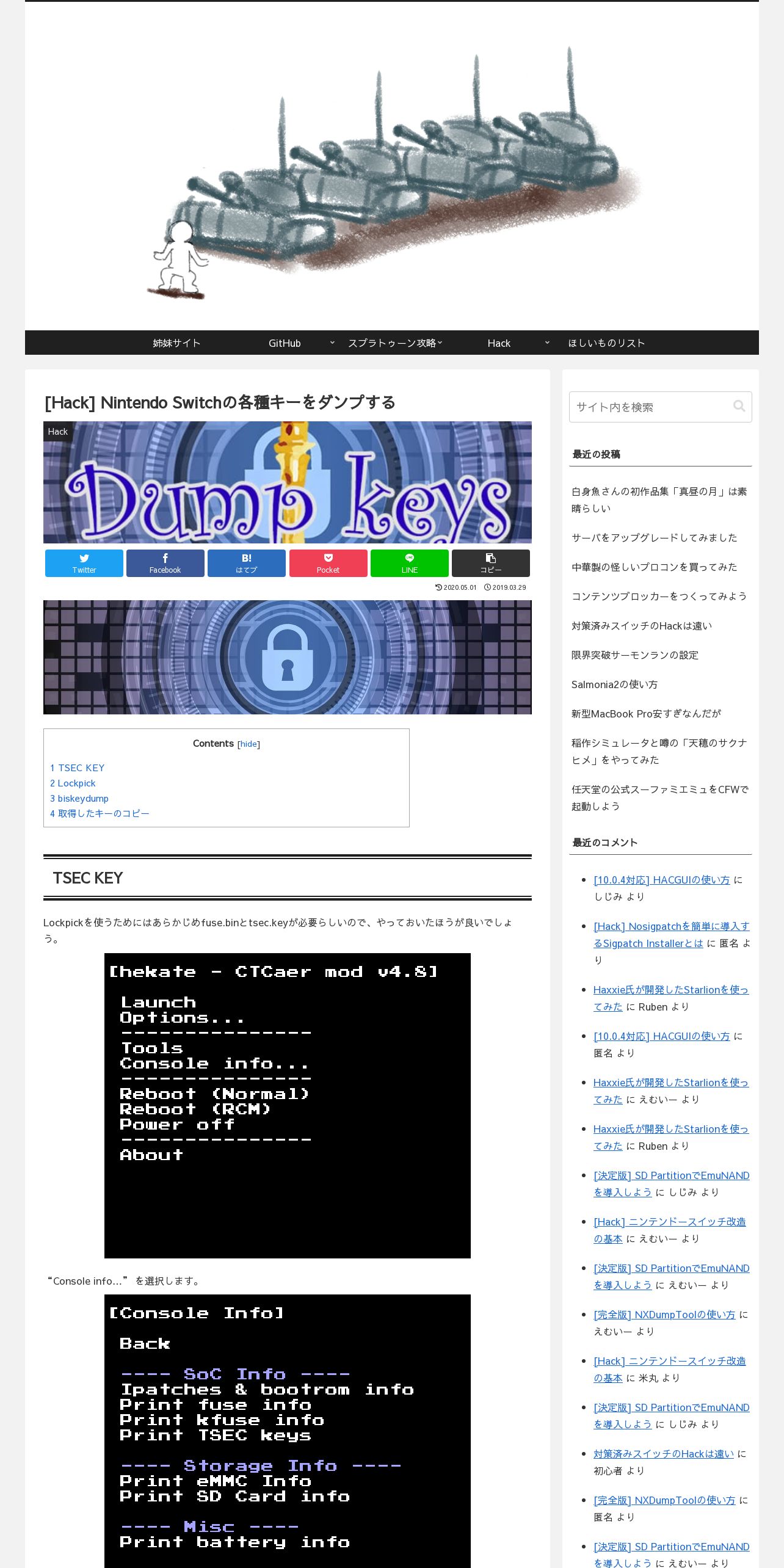Open ニンテンドースイッチ改造の基本 comment by 米丸
Viewport: 784px width, 1568px height.
[670, 1370]
